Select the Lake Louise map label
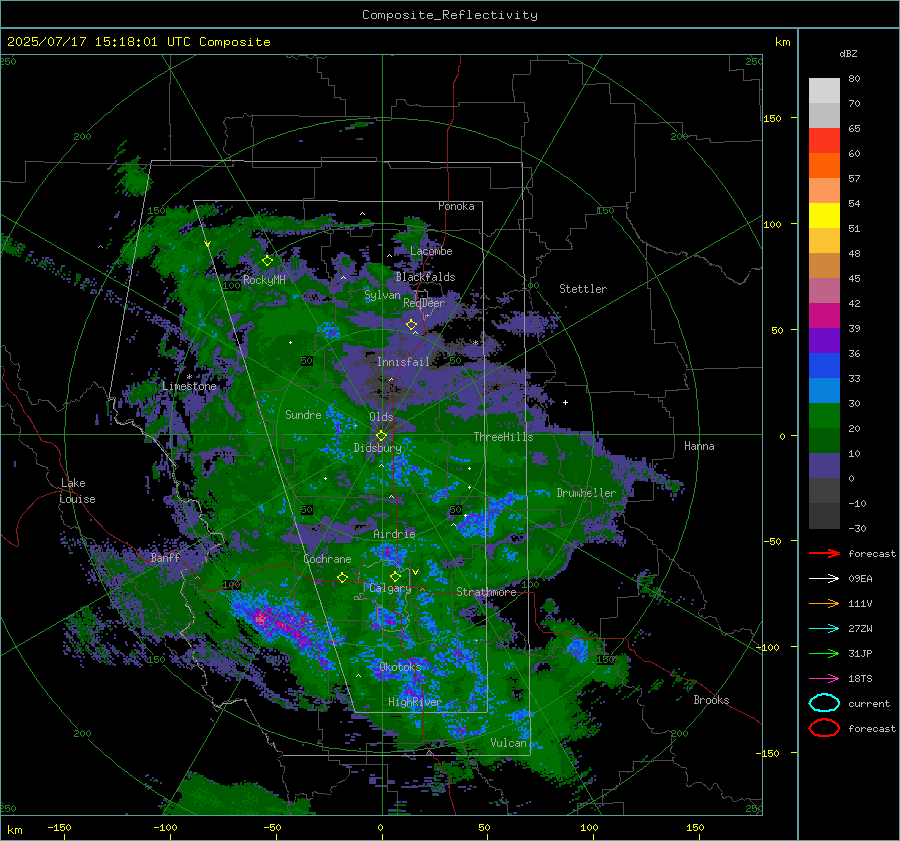Screen dimensions: 900x841 click(77, 491)
